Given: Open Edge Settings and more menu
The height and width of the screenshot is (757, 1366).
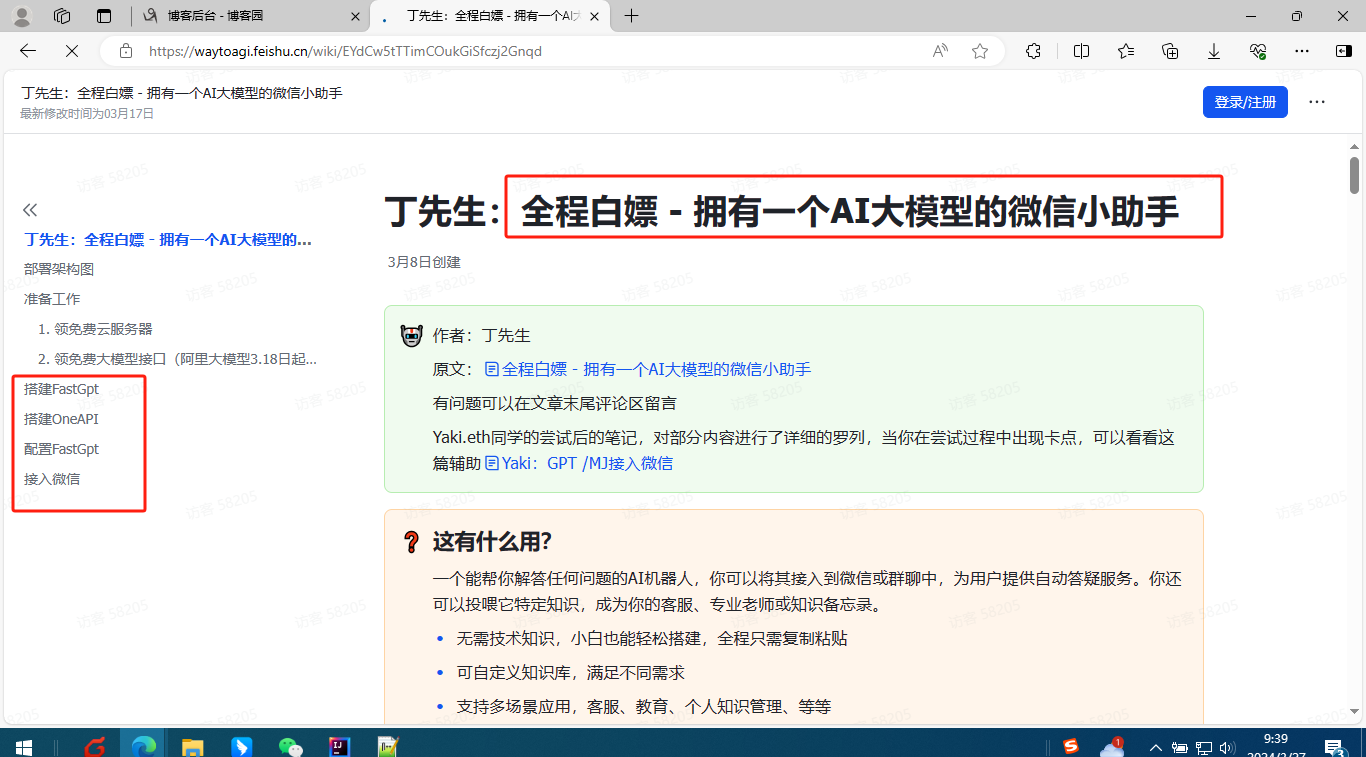Looking at the screenshot, I should click(1301, 51).
